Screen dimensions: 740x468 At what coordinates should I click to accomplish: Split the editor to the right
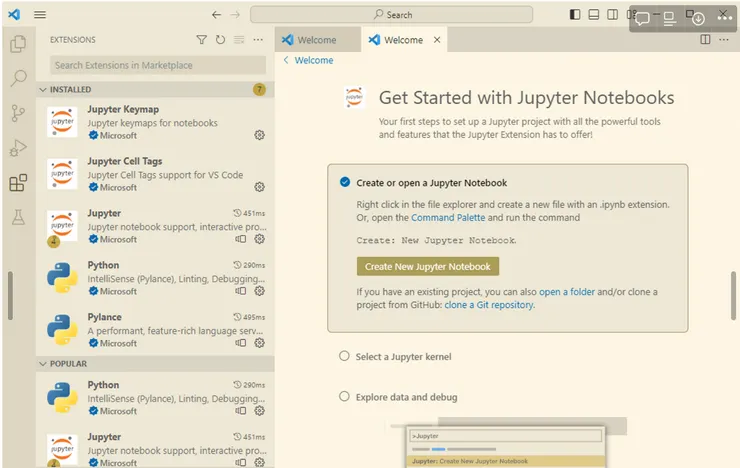(706, 40)
